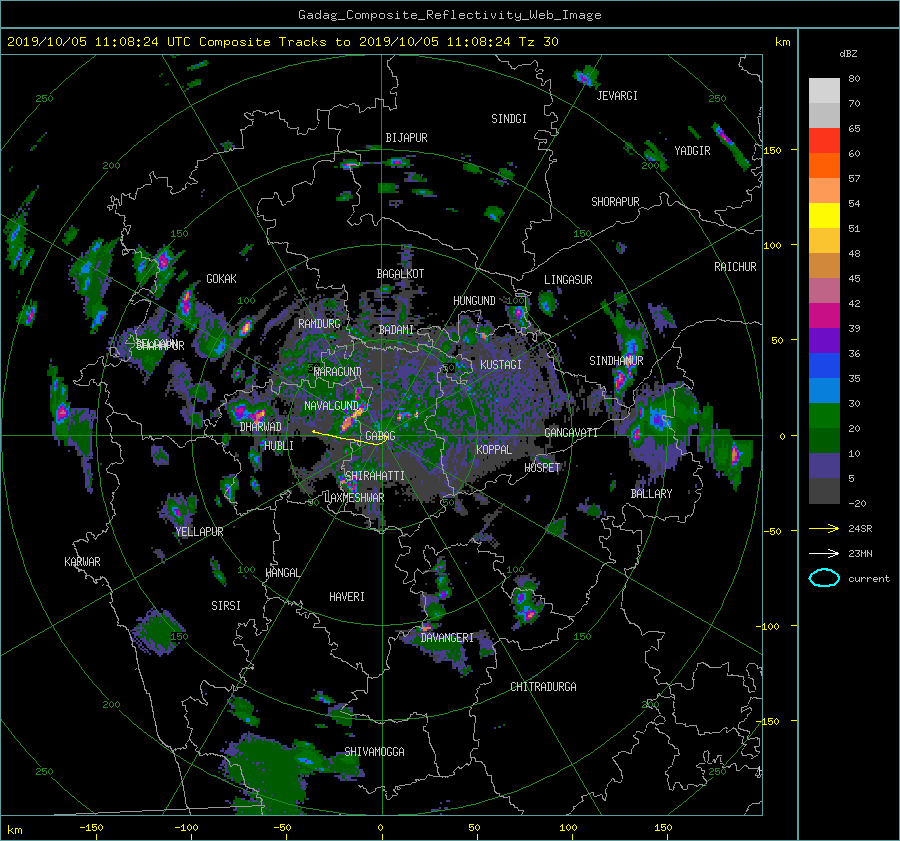Click the BIJAPUR city label
Image resolution: width=900 pixels, height=841 pixels.
pyautogui.click(x=406, y=138)
